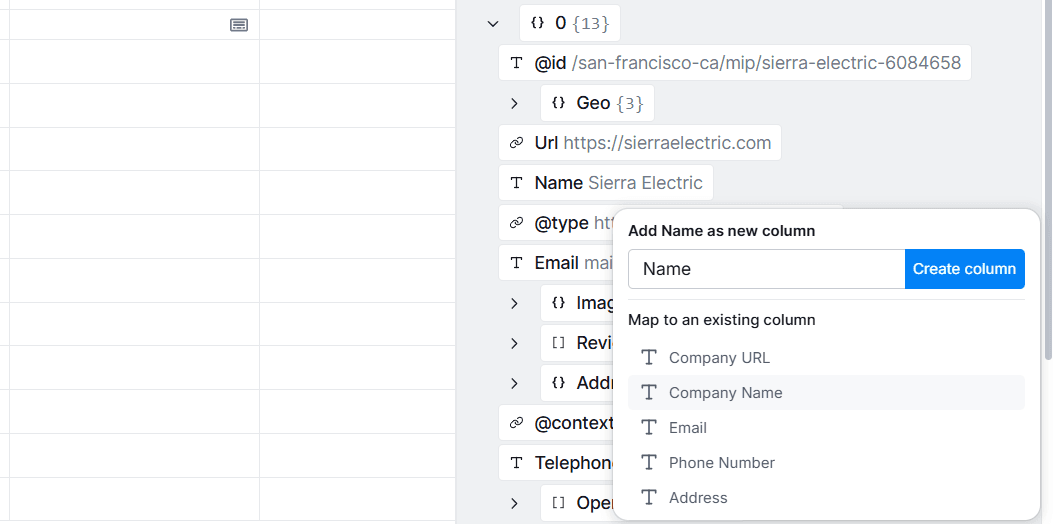1055x524 pixels.
Task: Expand the Address object node
Action: coord(515,383)
